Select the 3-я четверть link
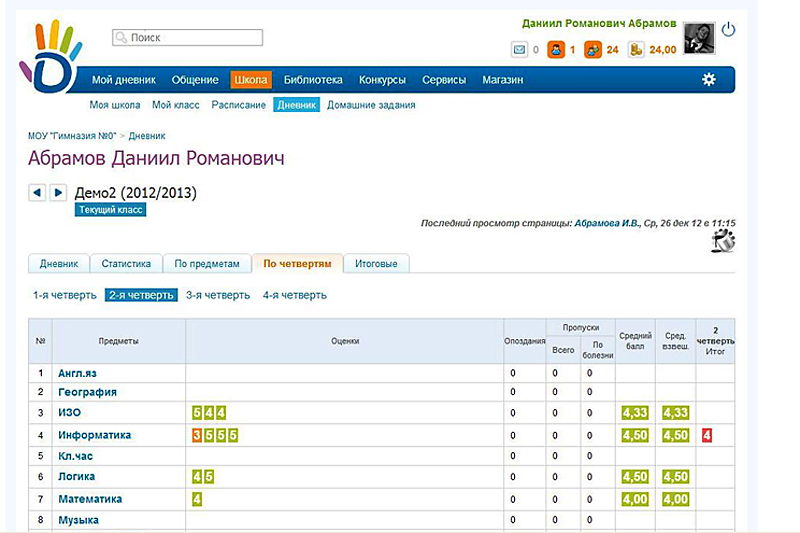 pyautogui.click(x=218, y=295)
